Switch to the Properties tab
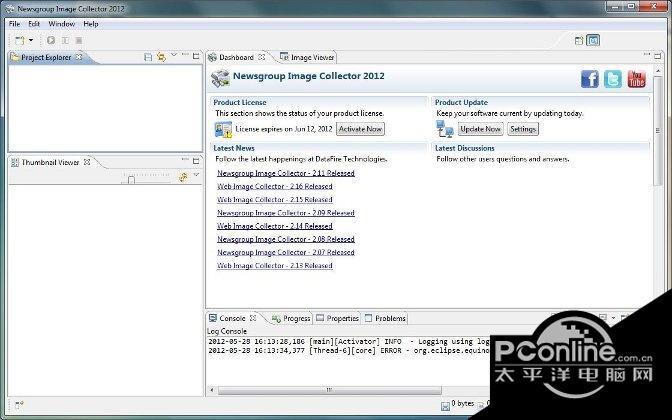 tap(338, 318)
